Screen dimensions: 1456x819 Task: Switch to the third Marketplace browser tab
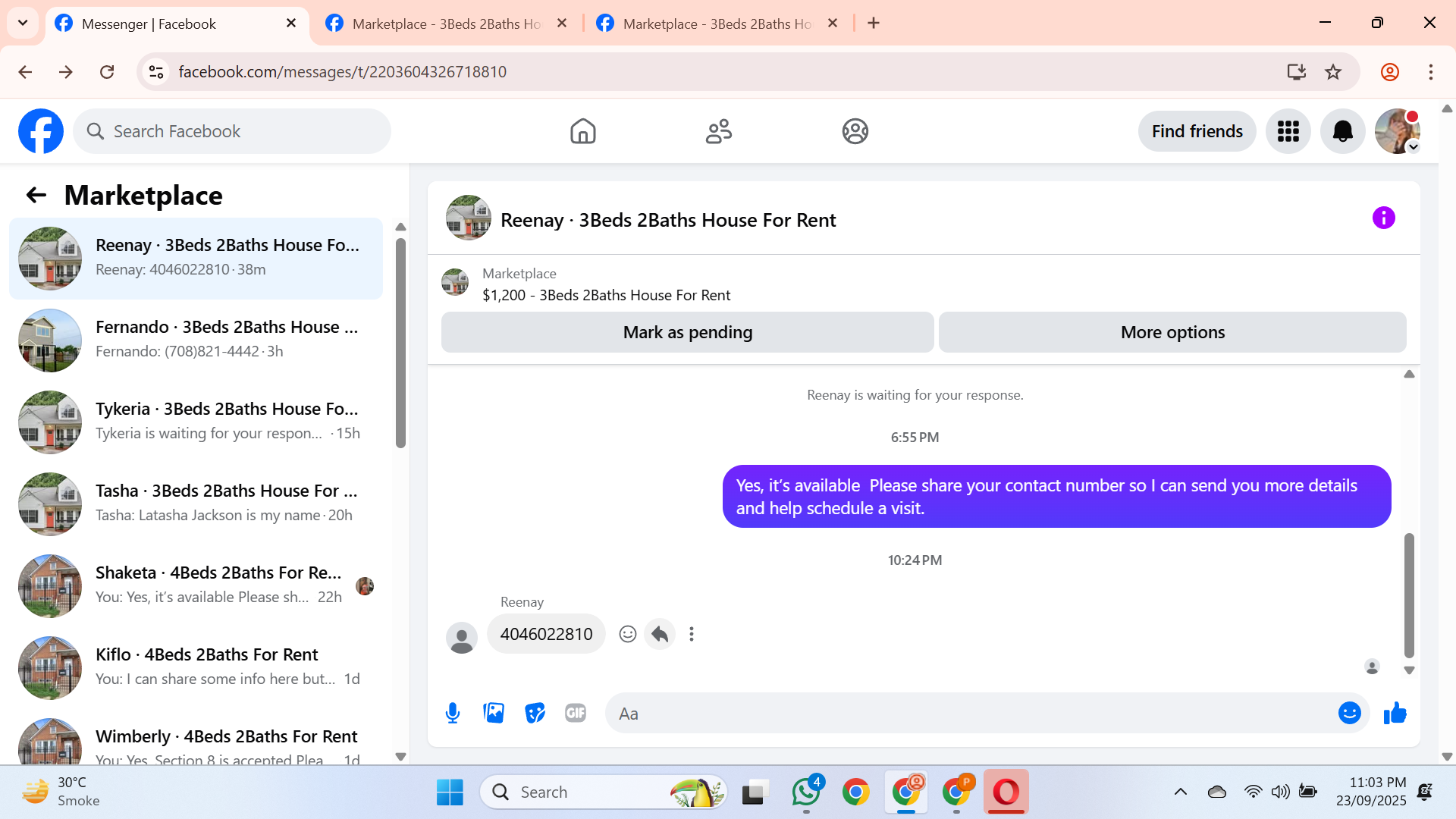[x=717, y=24]
